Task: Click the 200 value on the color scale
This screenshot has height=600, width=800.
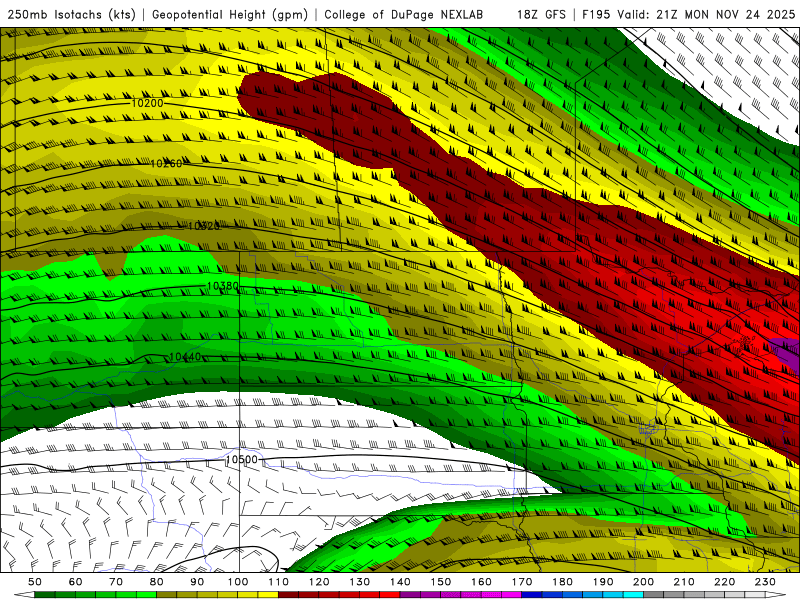Action: click(643, 582)
